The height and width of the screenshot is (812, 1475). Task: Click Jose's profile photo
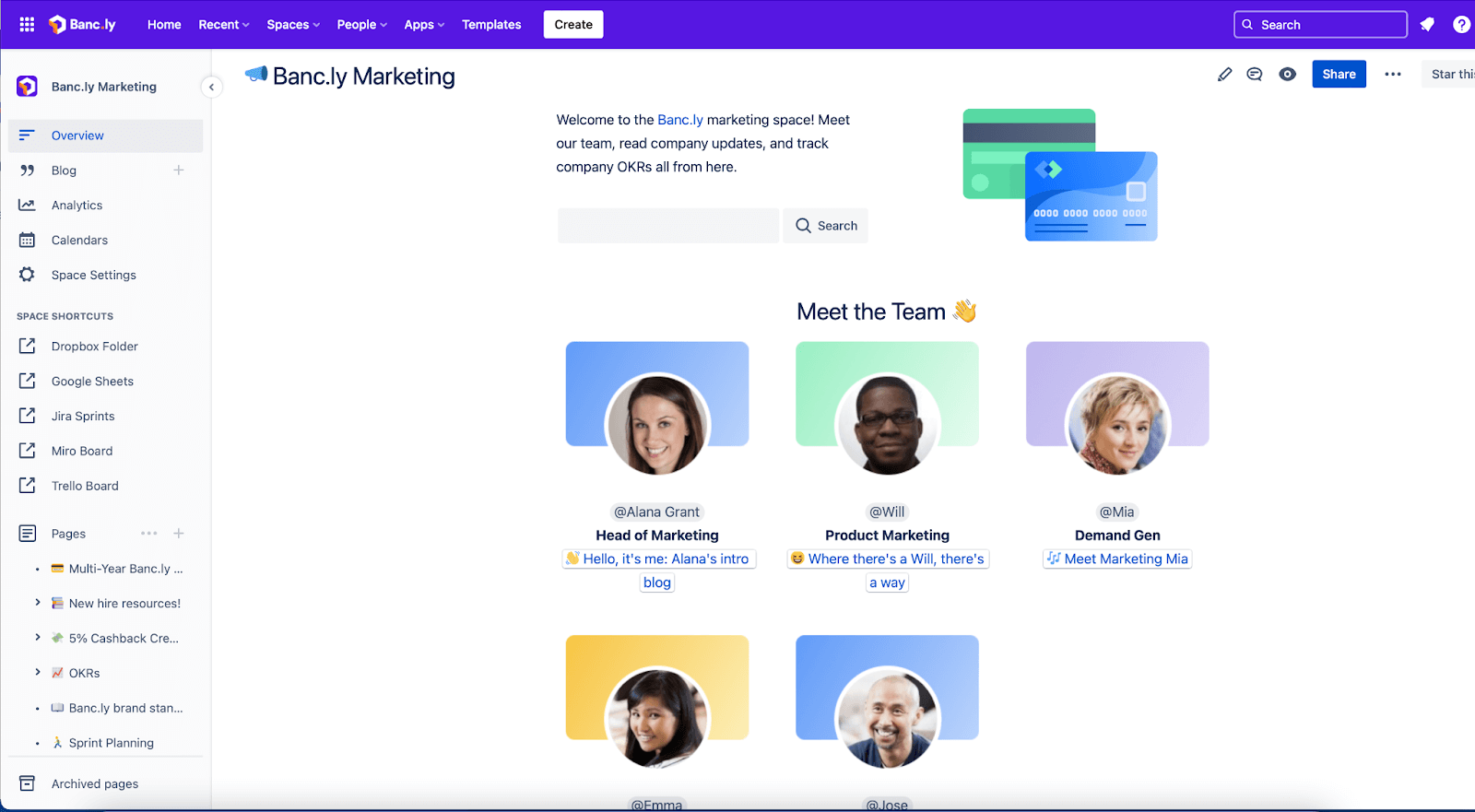(x=887, y=718)
